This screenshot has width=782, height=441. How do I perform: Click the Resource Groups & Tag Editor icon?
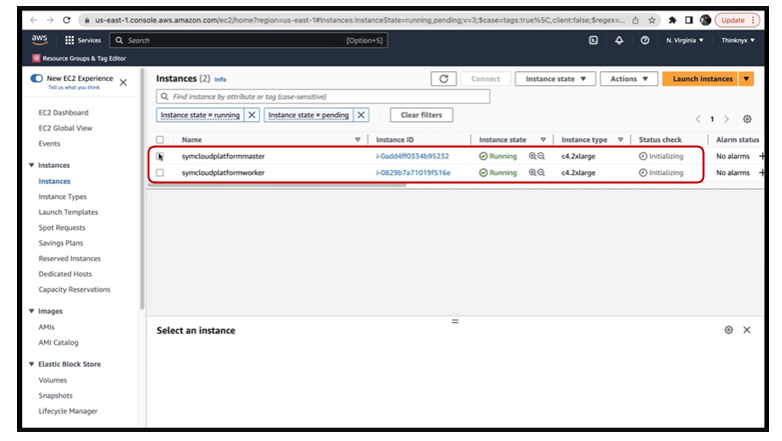36,58
